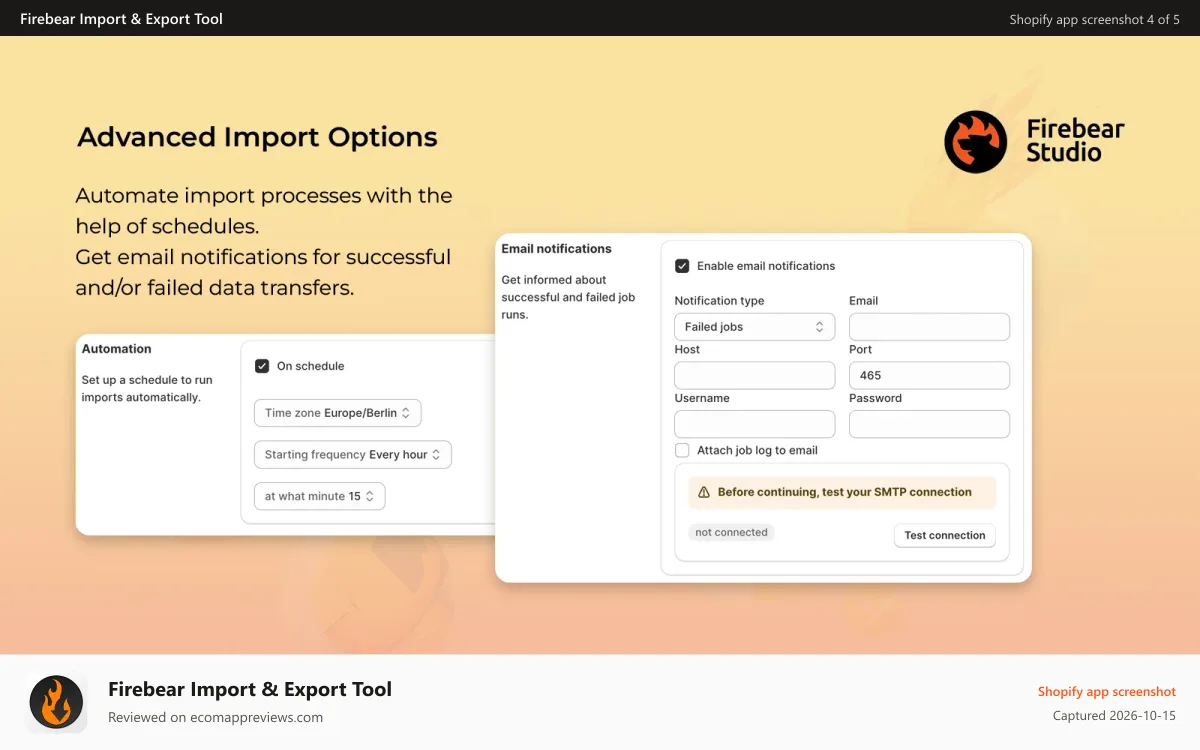Screen dimensions: 1200x750
Task: Click the Test connection button
Action: tap(945, 535)
